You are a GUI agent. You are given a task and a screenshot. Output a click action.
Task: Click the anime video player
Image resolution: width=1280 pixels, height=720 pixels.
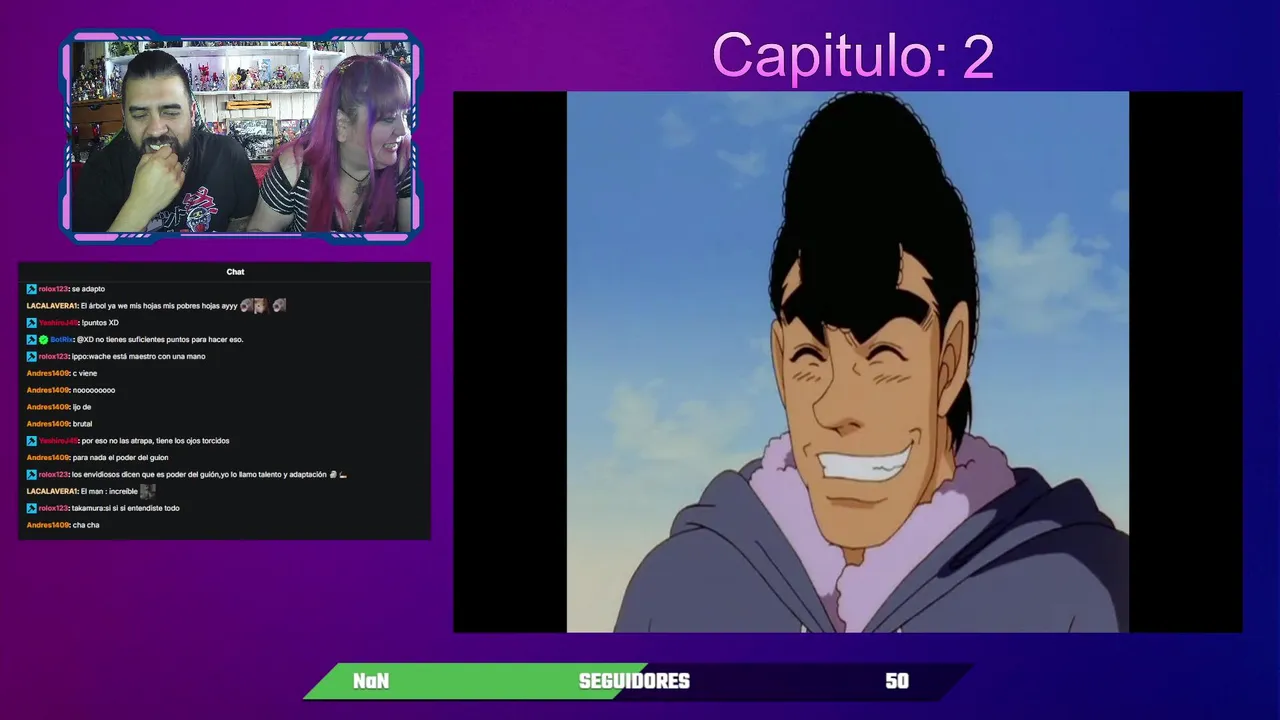(848, 362)
